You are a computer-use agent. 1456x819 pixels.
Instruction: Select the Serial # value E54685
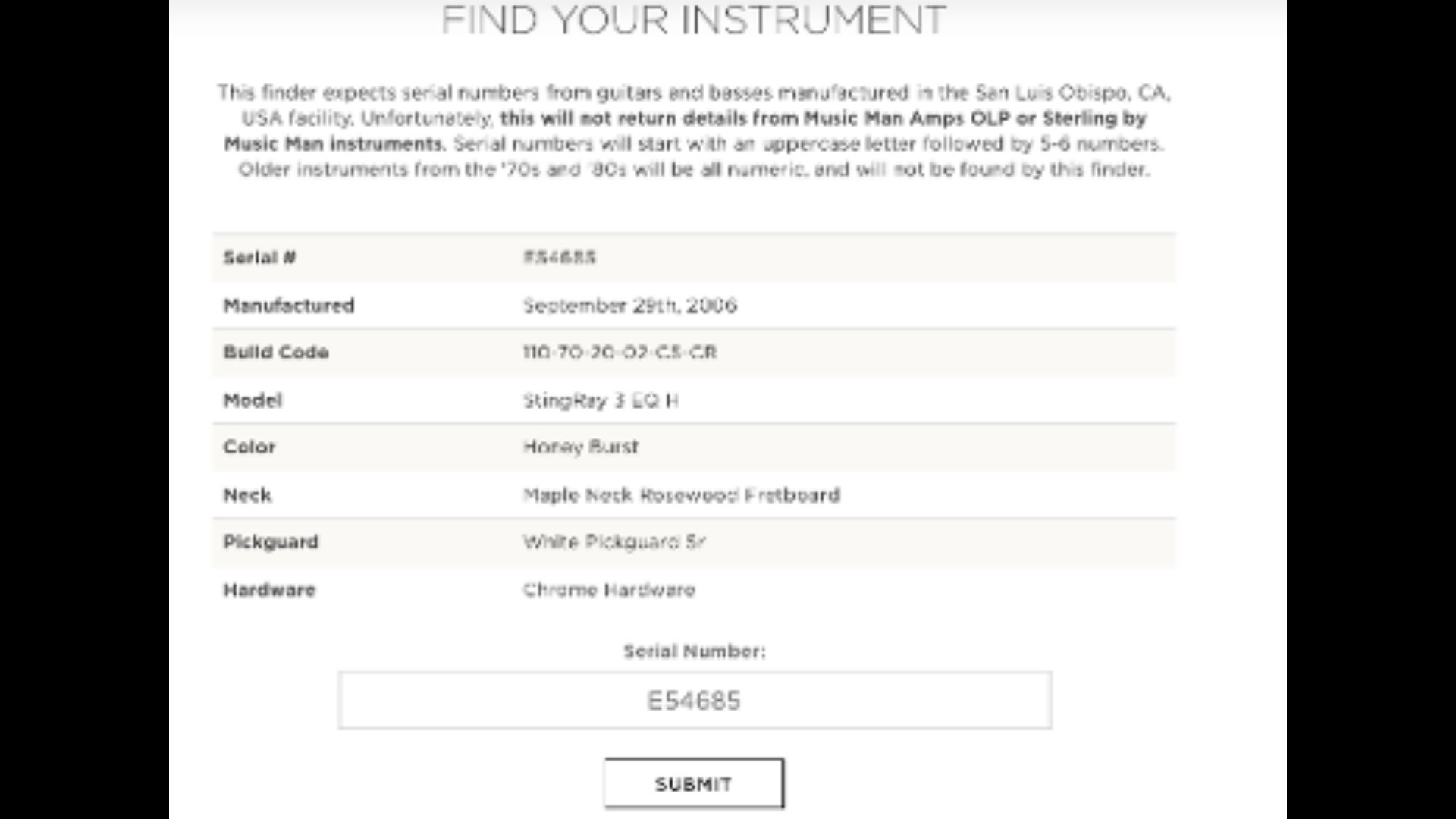coord(560,257)
